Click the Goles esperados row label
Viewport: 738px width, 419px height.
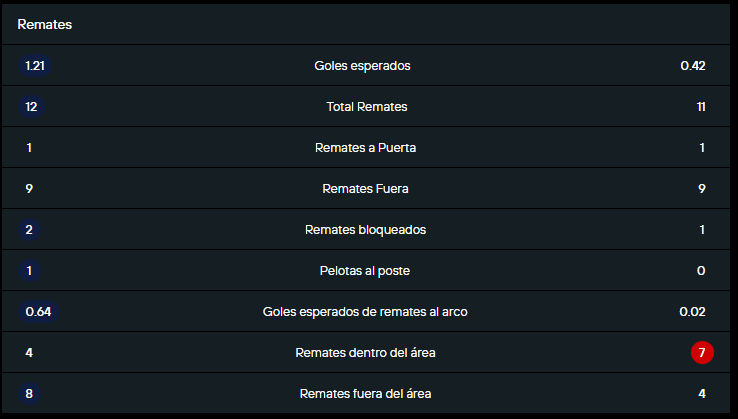(x=362, y=66)
